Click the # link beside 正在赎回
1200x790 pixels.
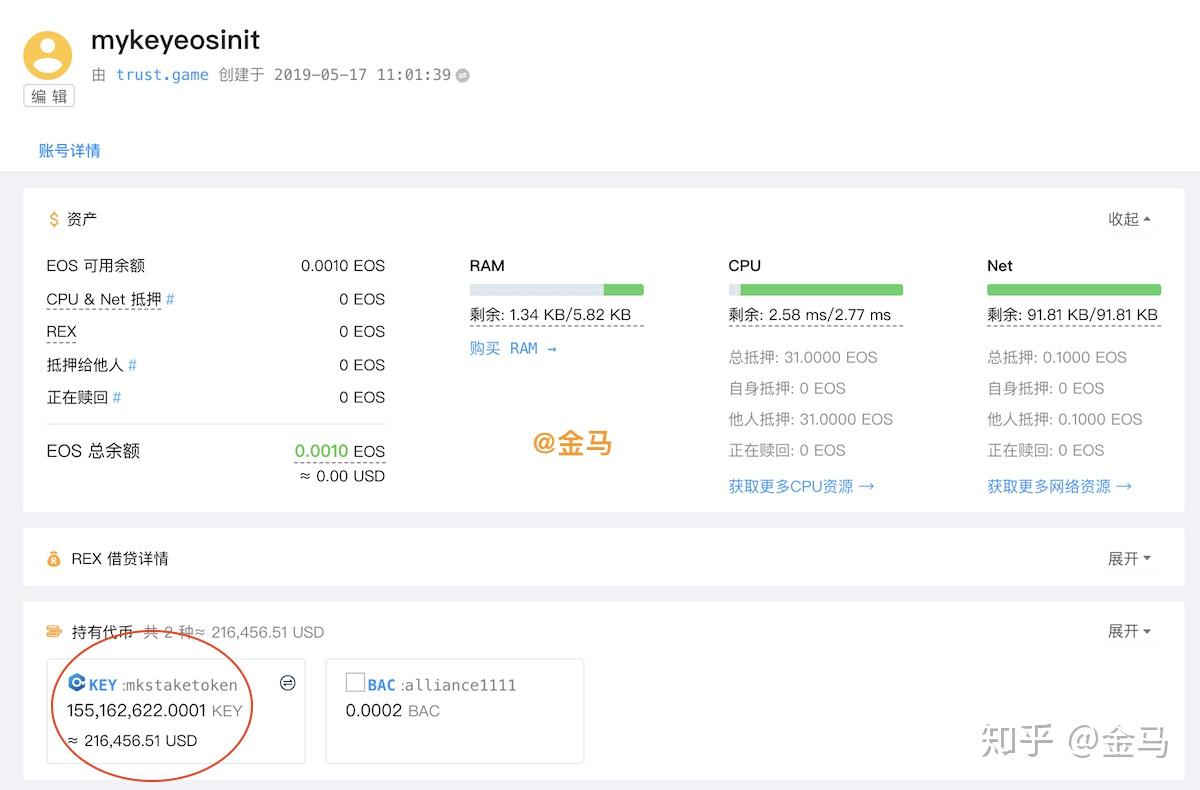pos(117,397)
